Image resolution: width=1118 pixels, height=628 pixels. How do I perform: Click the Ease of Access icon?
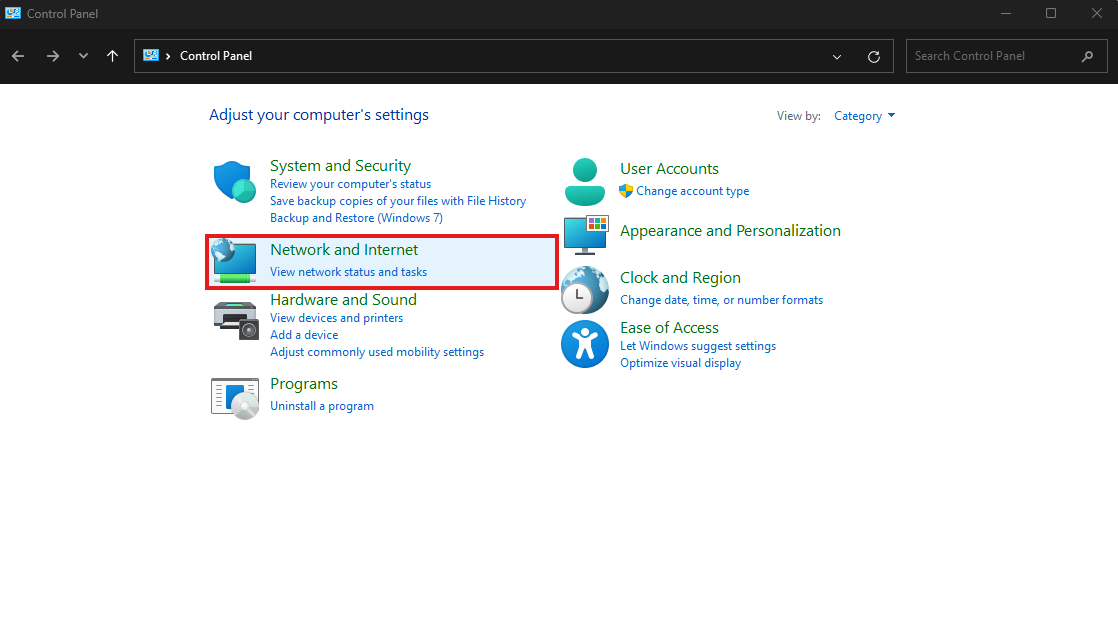(x=585, y=344)
